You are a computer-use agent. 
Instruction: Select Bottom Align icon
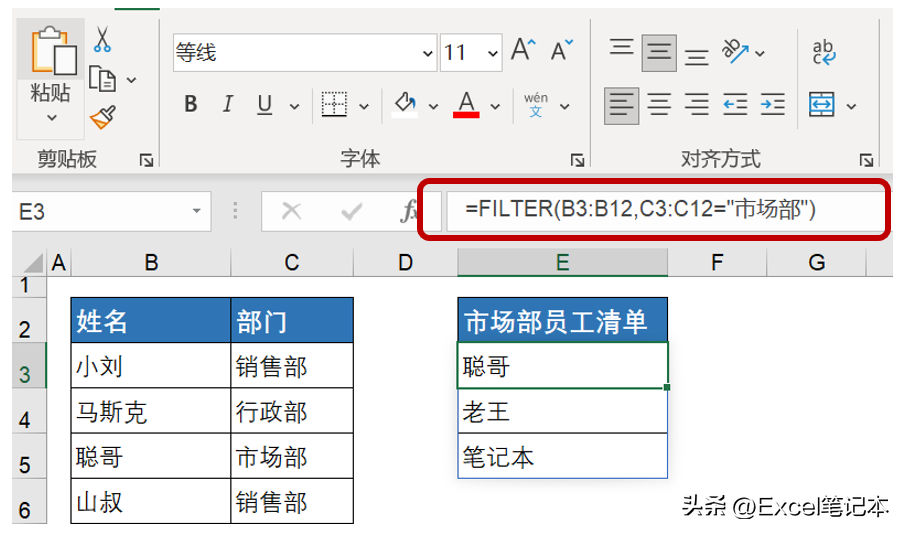(x=697, y=56)
